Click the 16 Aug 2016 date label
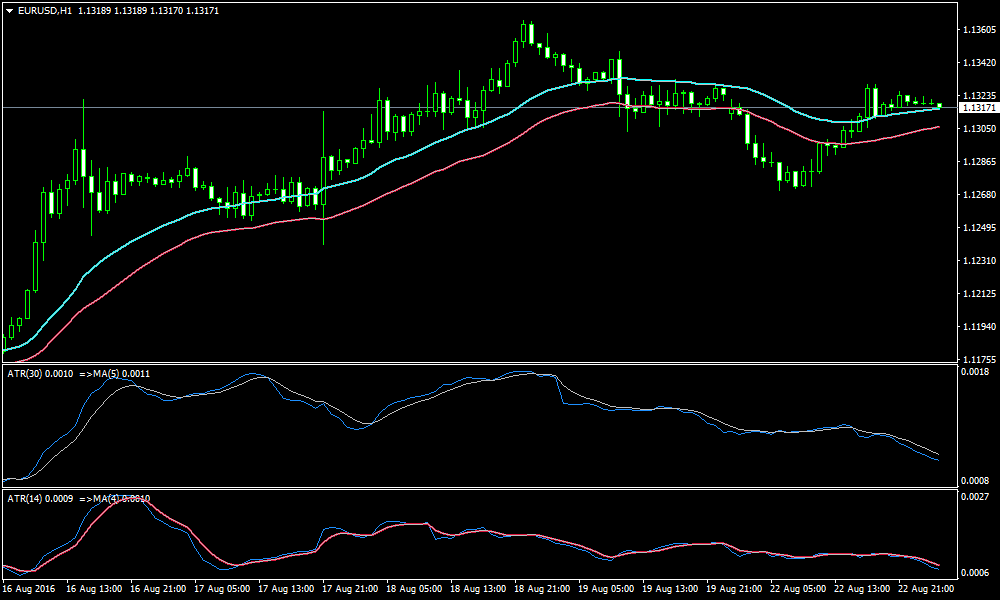Screen dimensions: 1000x600 pos(29,589)
